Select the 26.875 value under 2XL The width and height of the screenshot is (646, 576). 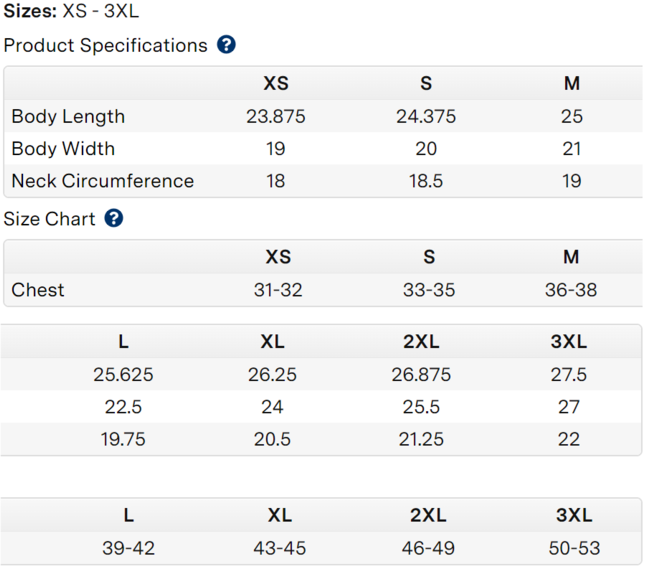point(421,375)
